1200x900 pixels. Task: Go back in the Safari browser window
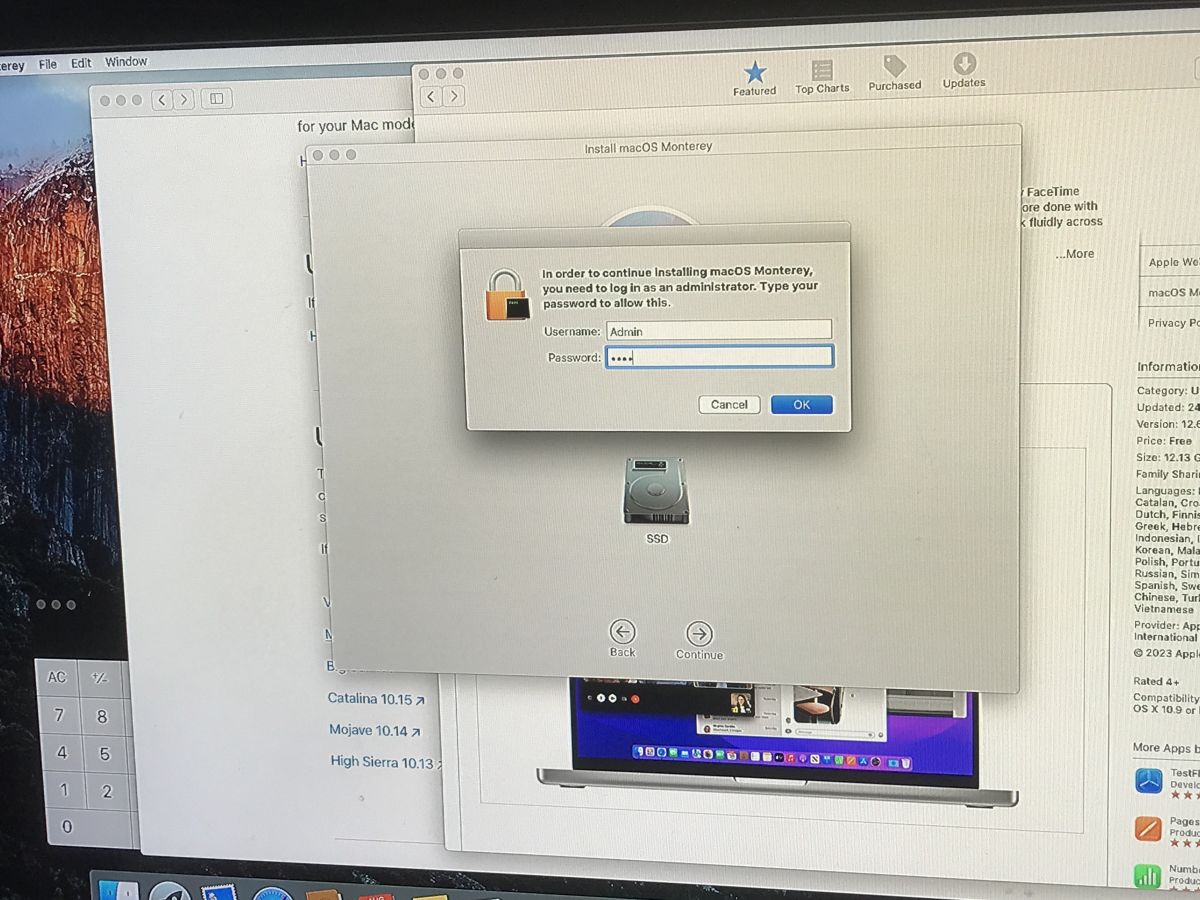tap(162, 99)
